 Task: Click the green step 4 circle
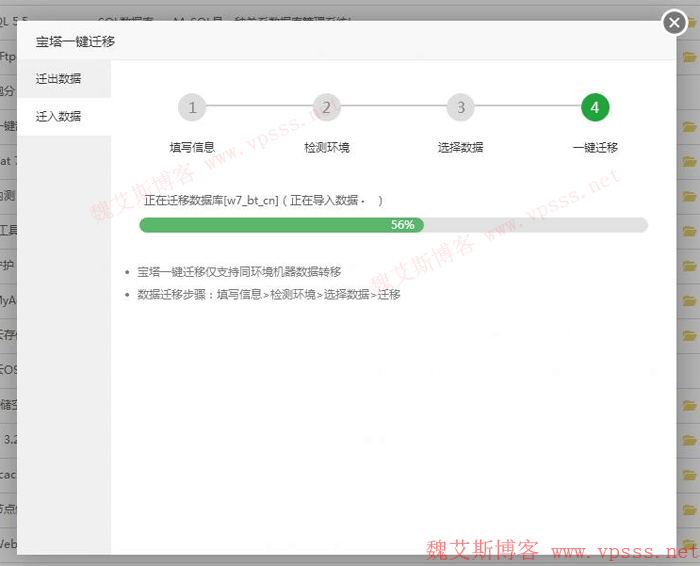[594, 107]
